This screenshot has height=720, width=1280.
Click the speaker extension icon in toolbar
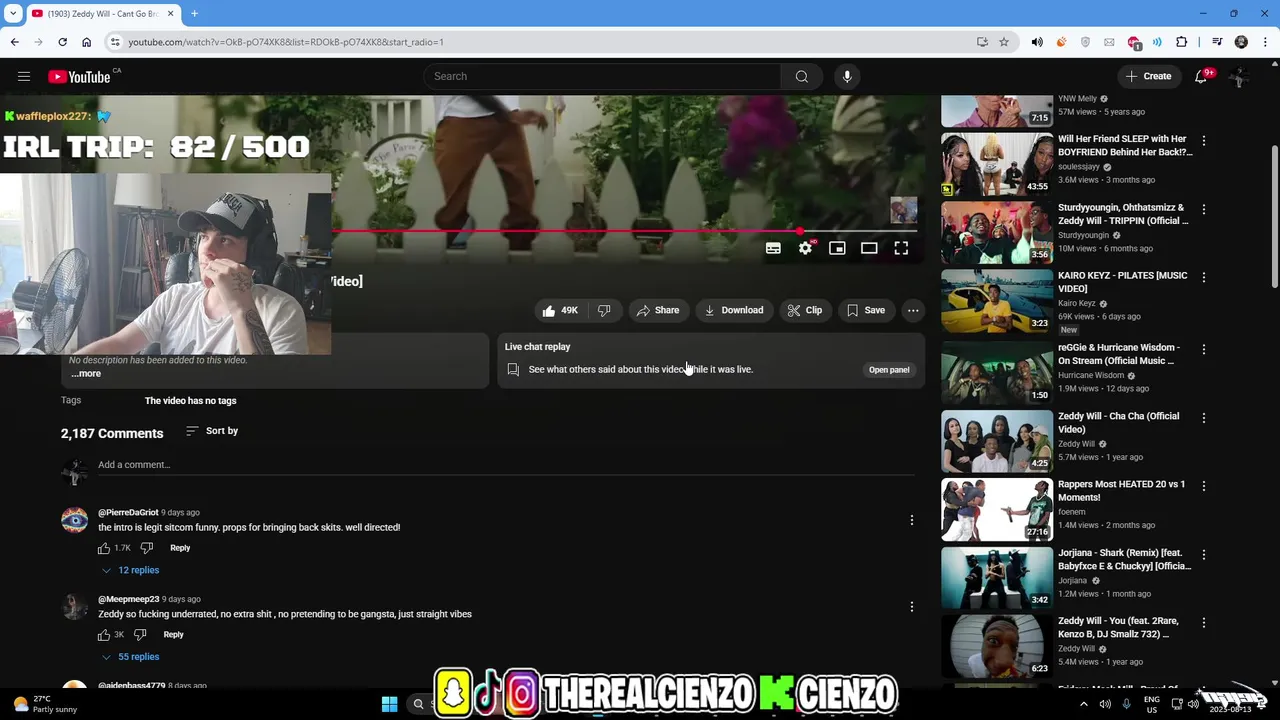(1037, 42)
